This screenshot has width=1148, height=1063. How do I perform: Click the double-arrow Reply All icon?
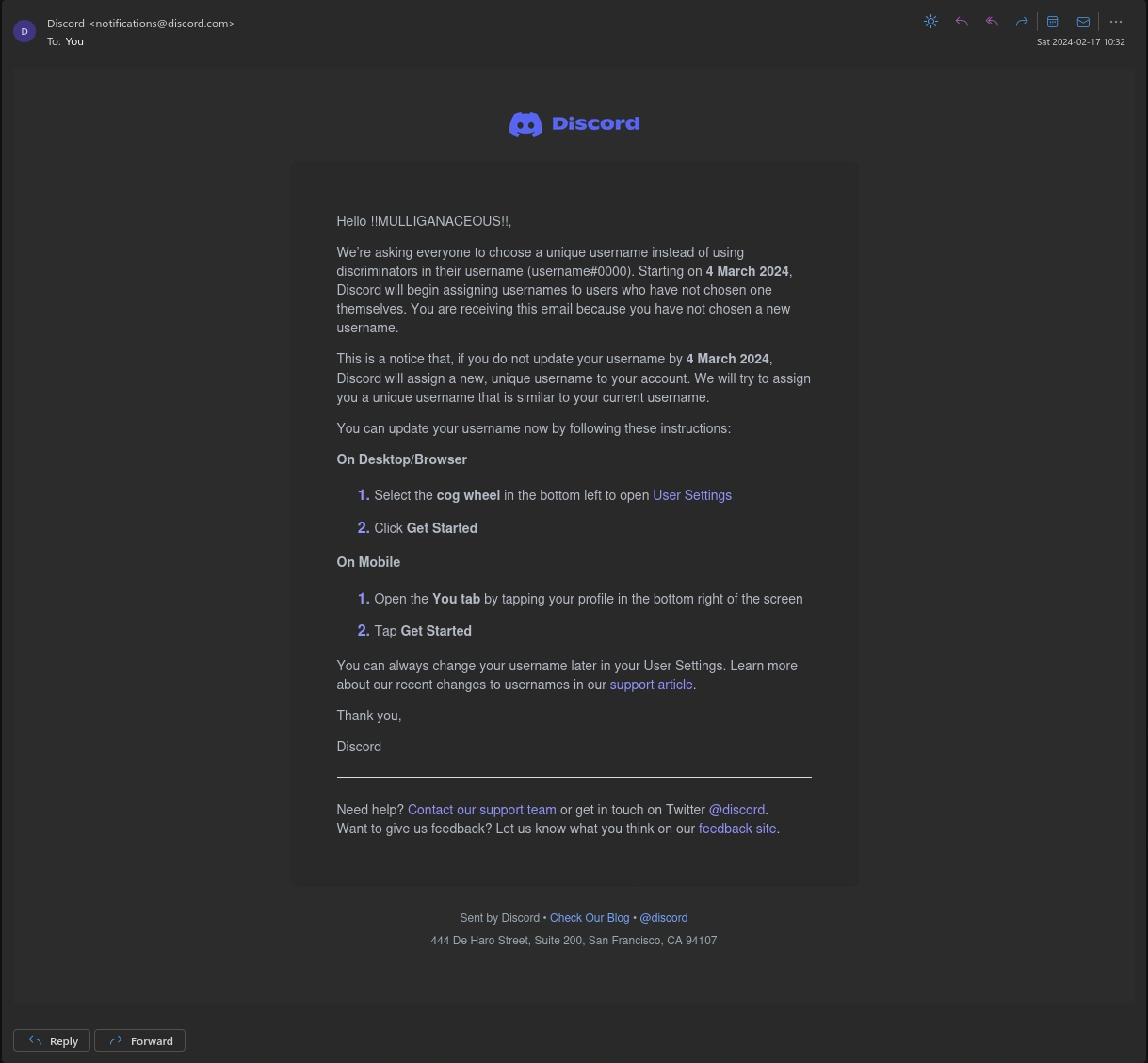coord(992,22)
